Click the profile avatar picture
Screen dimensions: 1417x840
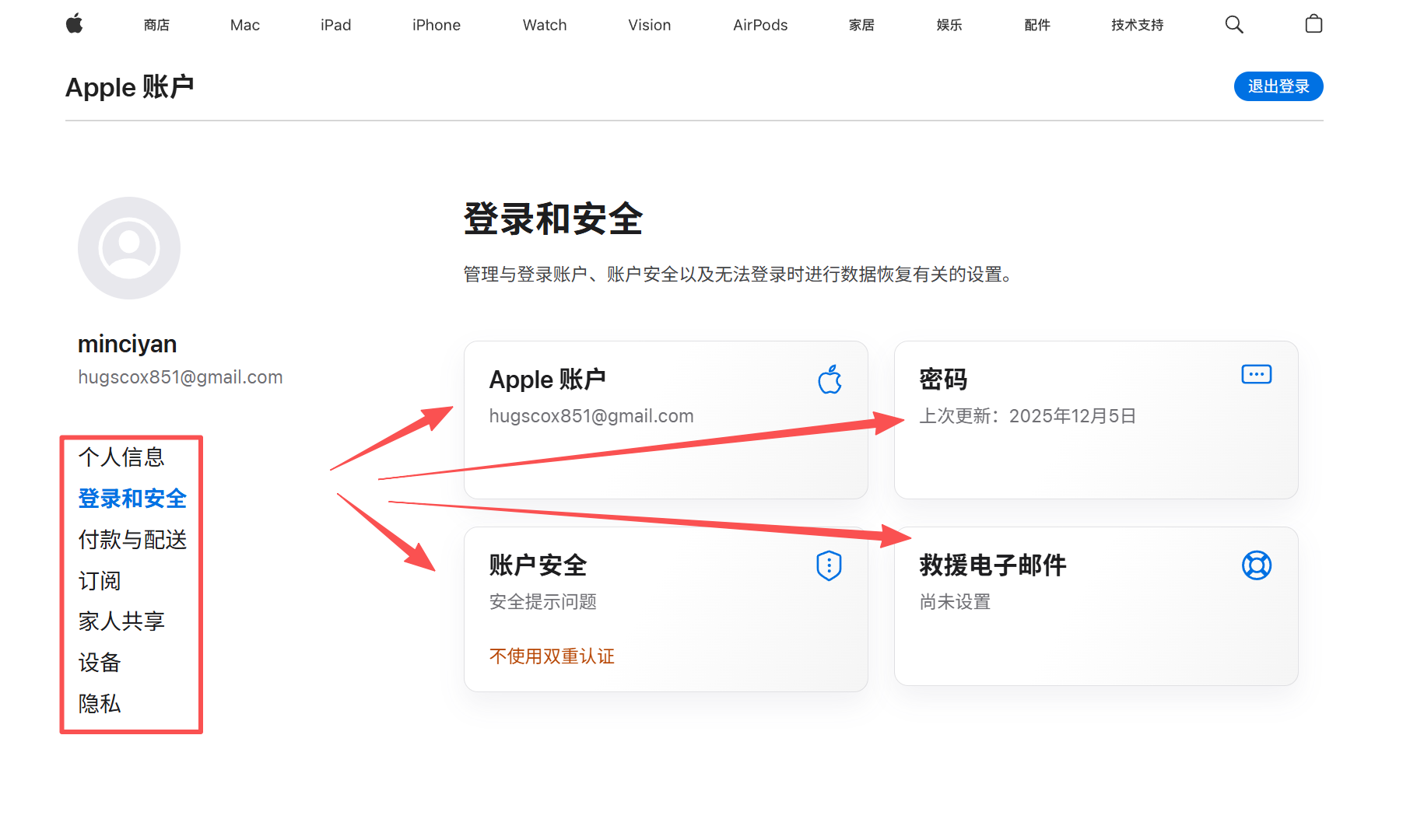coord(129,248)
